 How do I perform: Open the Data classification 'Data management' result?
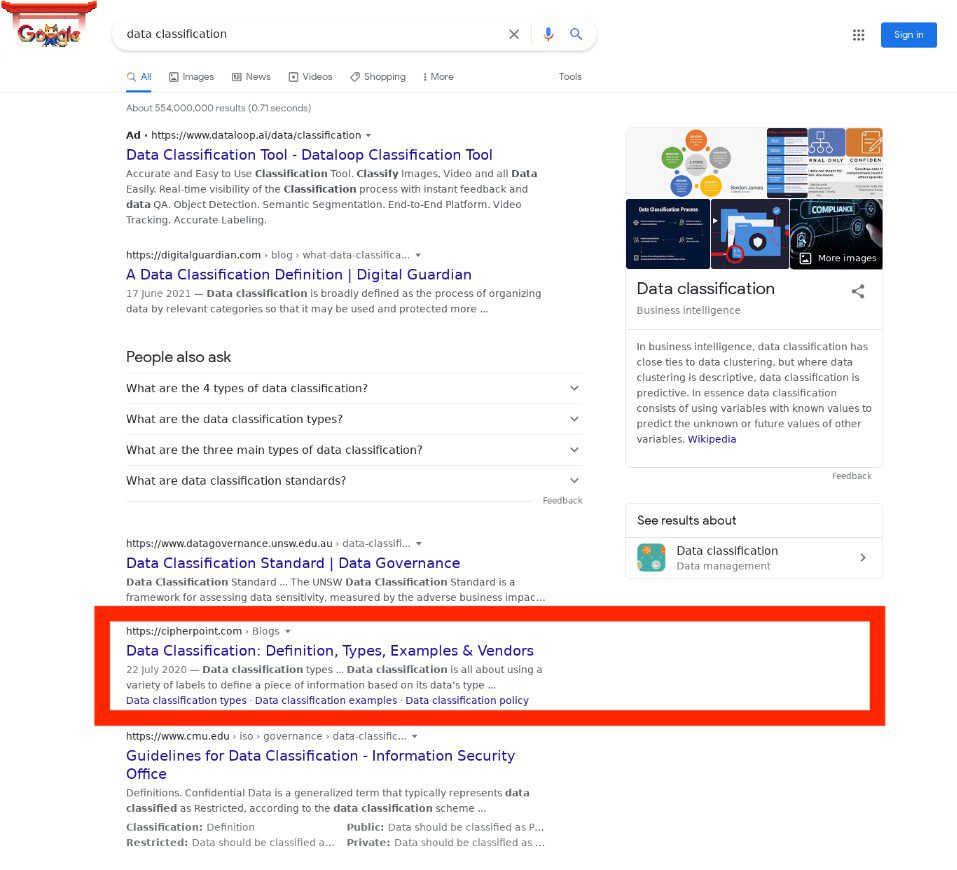[754, 558]
